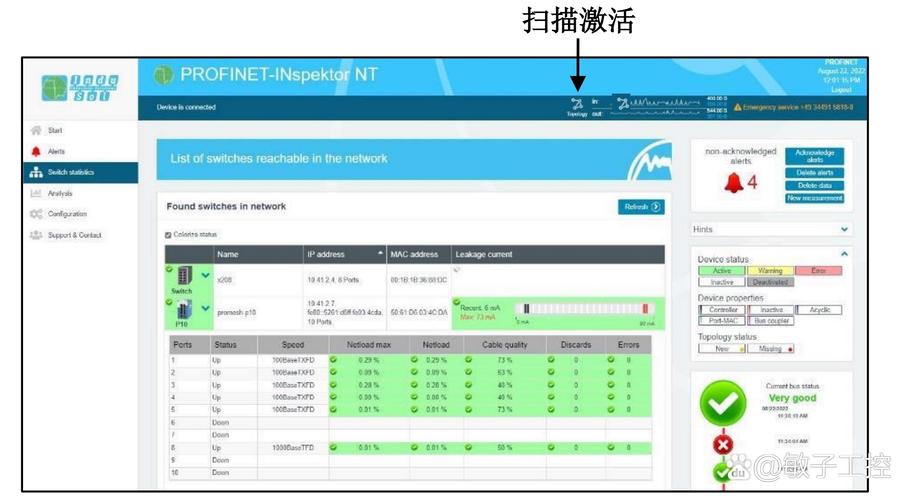Viewport: 909px width, 500px height.
Task: Click the green leakage current OK check icon
Action: (x=456, y=302)
